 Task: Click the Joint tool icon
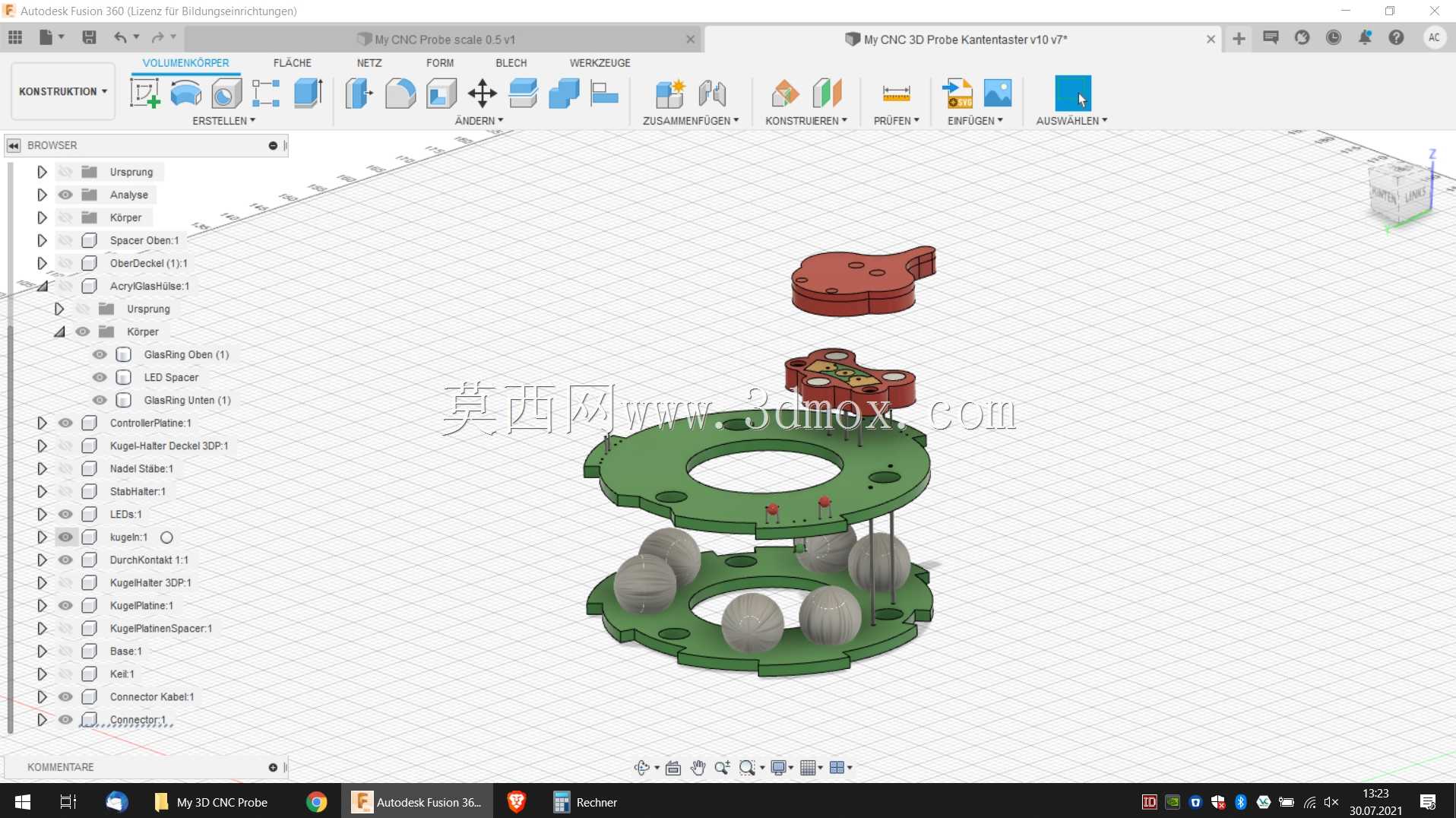[712, 94]
